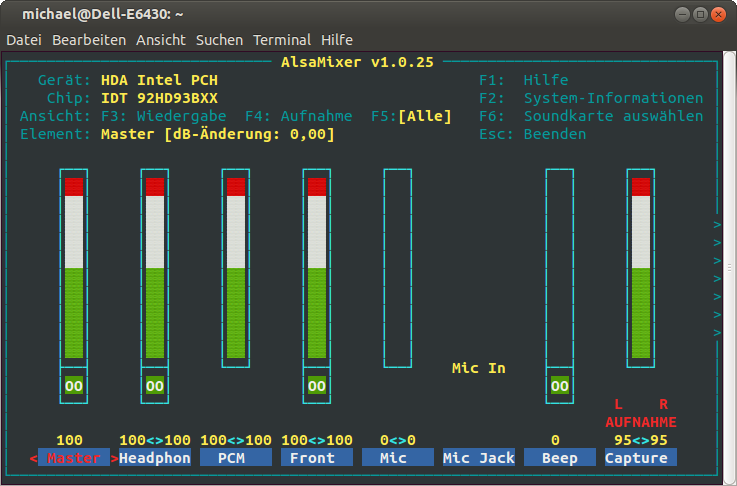737x486 pixels.
Task: Click the Master dB-Änderung element text
Action: pos(218,134)
